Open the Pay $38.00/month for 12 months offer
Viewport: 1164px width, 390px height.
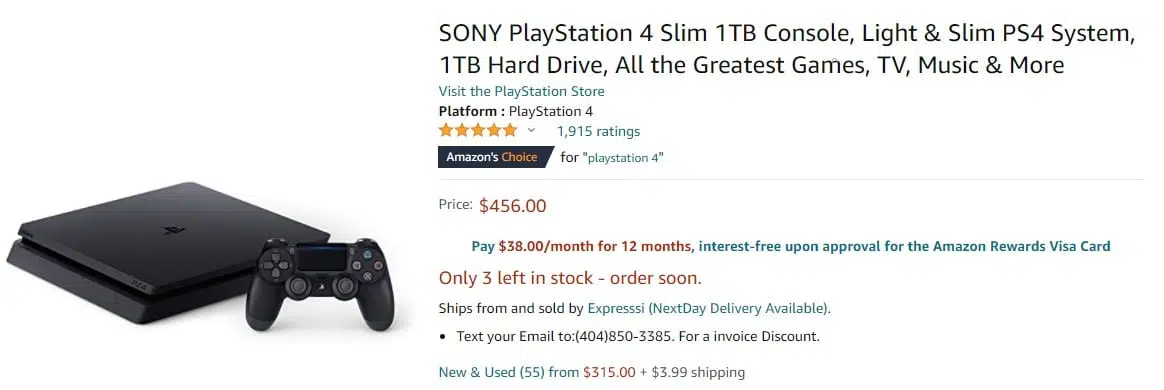(x=582, y=247)
